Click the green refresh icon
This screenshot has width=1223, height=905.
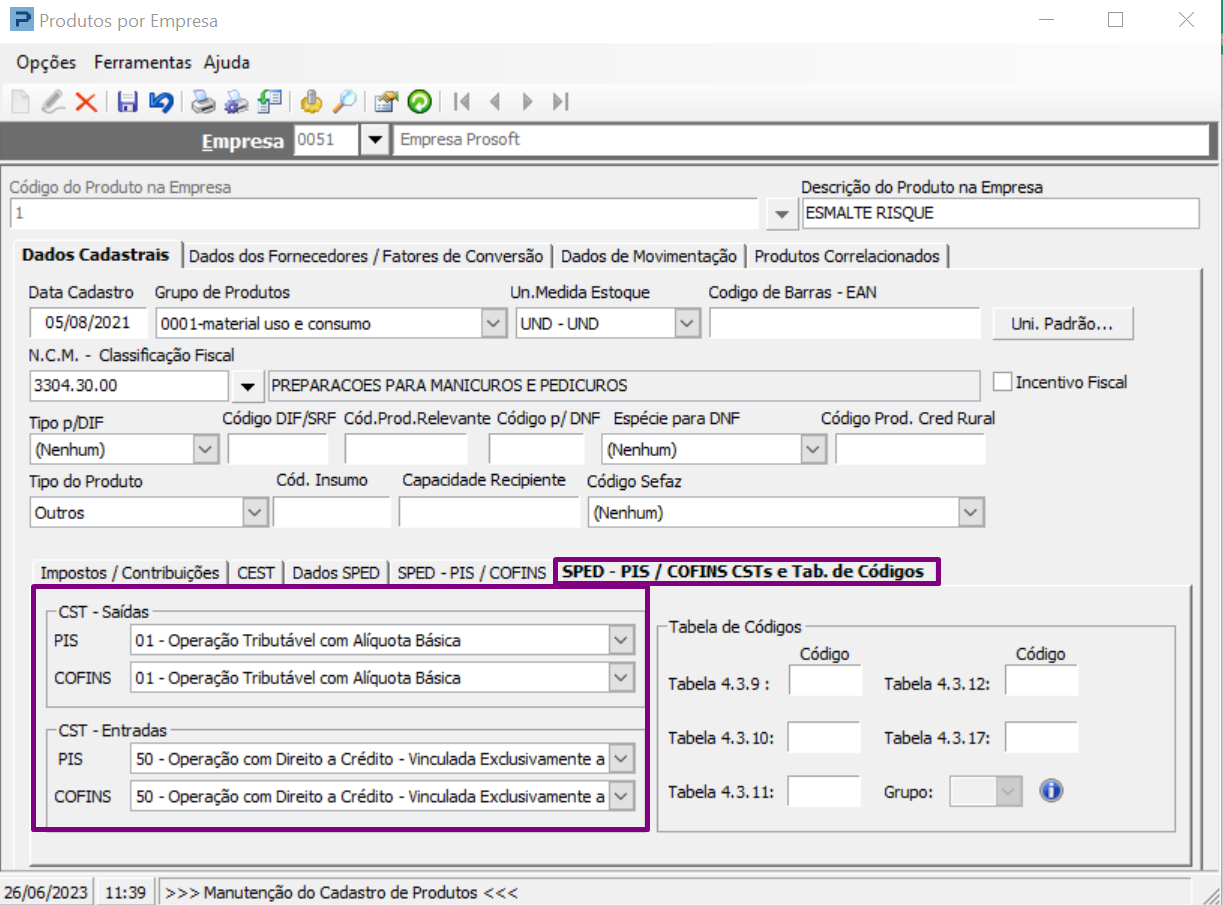[419, 102]
